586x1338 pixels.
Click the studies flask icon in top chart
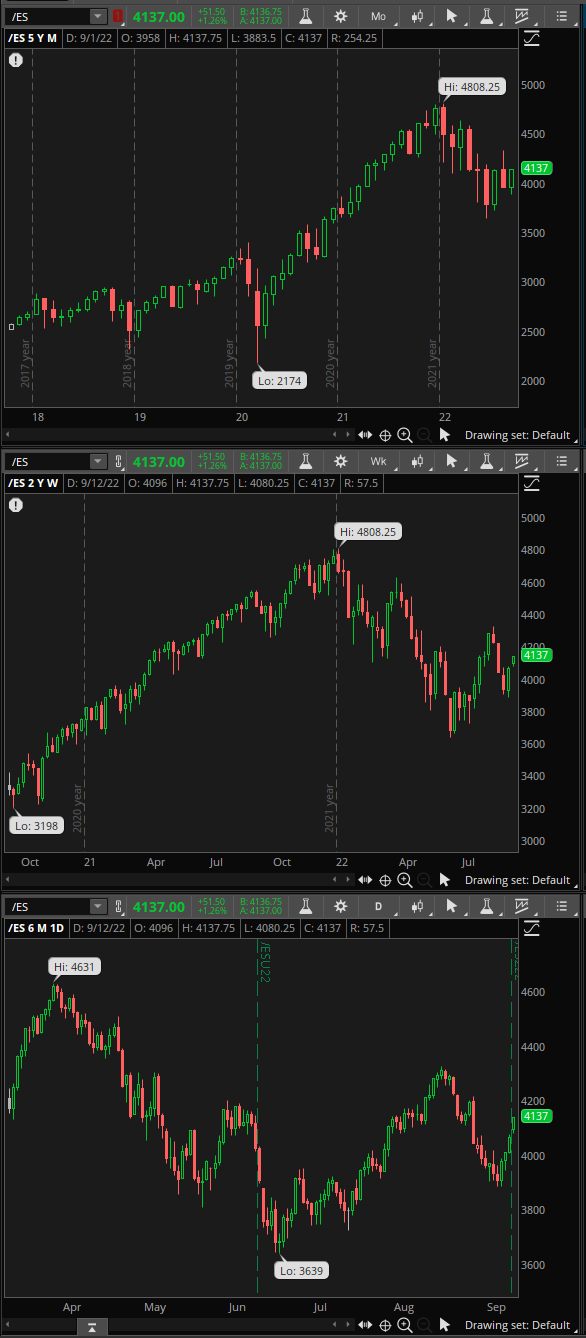(x=305, y=16)
